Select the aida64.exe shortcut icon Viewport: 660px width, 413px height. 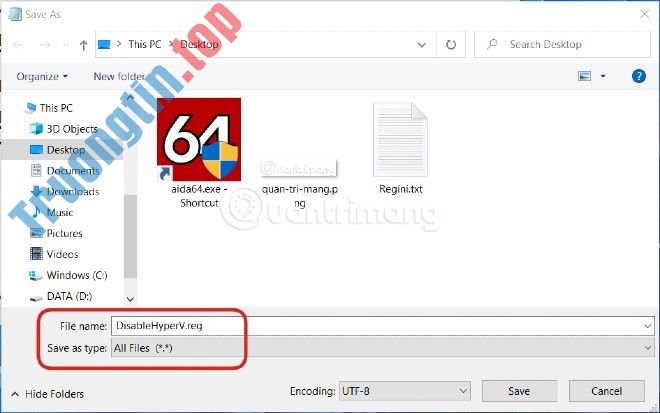coord(199,140)
